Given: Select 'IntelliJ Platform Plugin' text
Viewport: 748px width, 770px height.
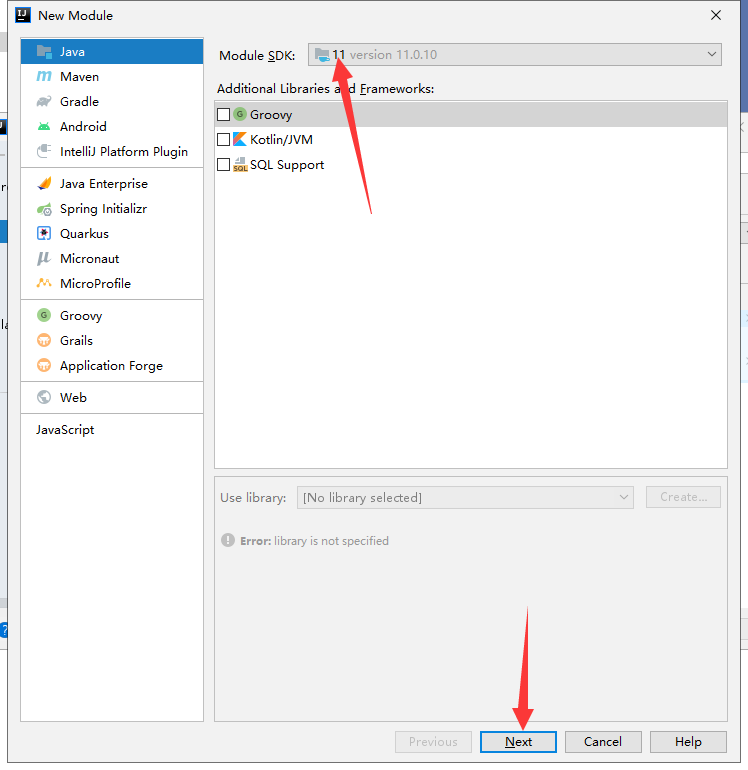Looking at the screenshot, I should (x=124, y=152).
